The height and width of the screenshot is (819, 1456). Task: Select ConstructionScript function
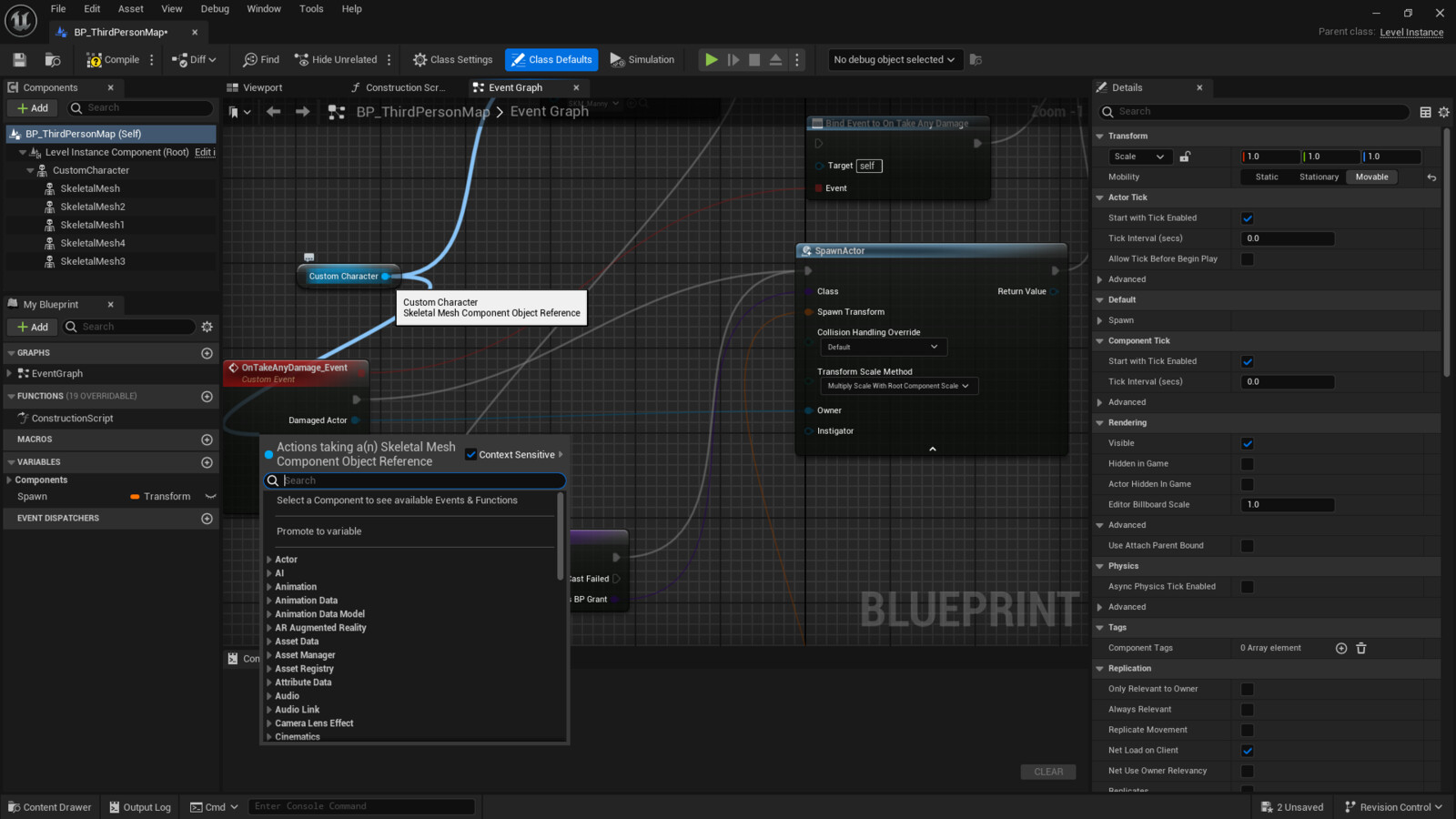click(x=72, y=419)
